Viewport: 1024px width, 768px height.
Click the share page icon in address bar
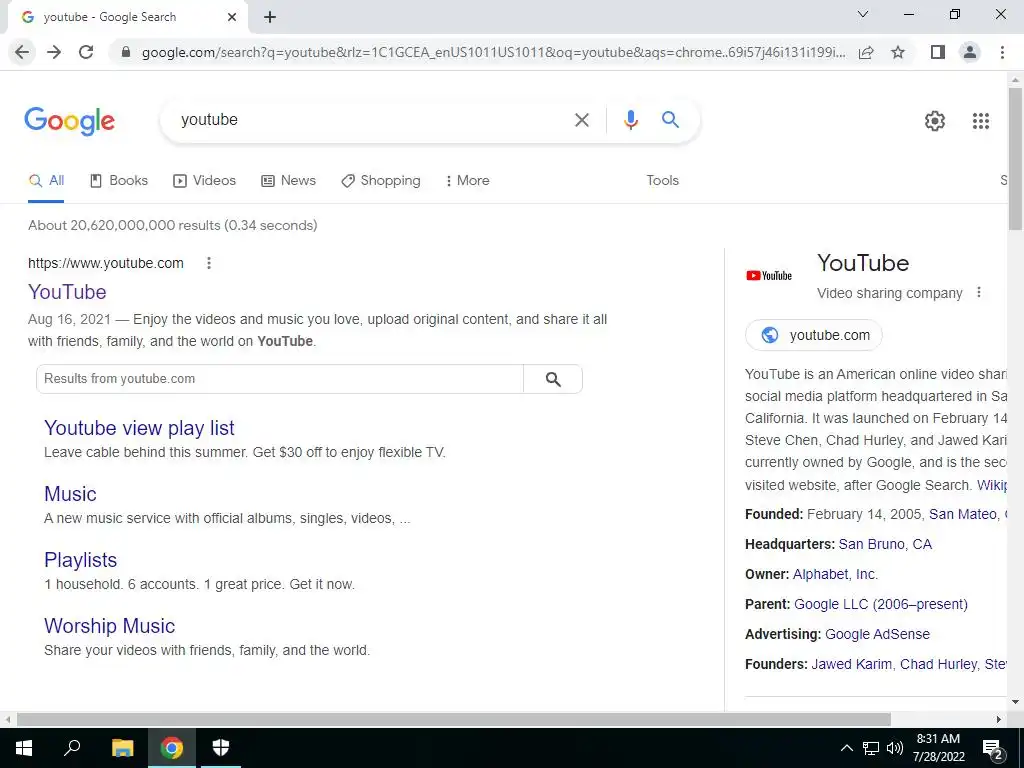(866, 52)
